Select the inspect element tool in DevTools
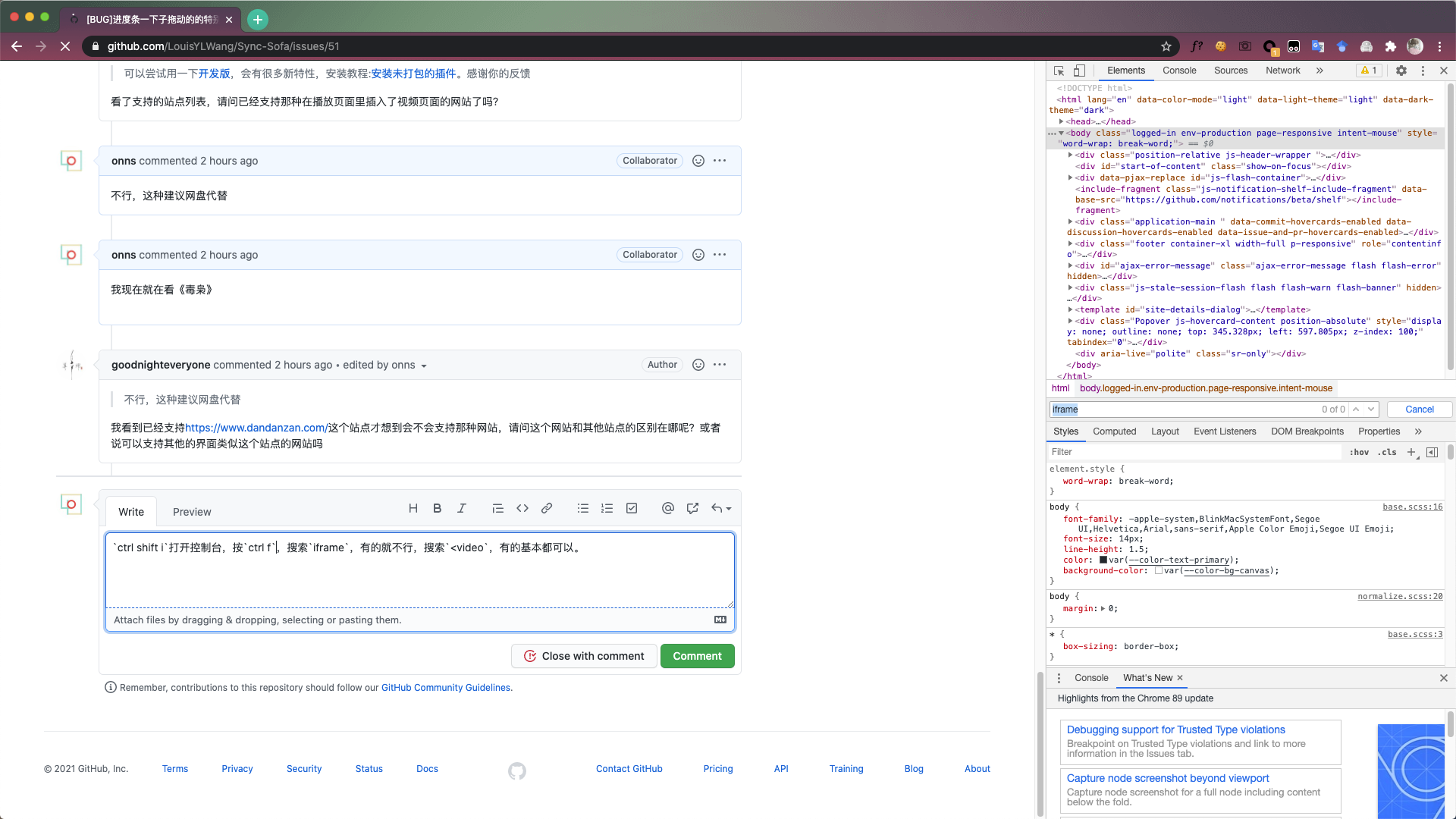The height and width of the screenshot is (819, 1456). coord(1058,70)
